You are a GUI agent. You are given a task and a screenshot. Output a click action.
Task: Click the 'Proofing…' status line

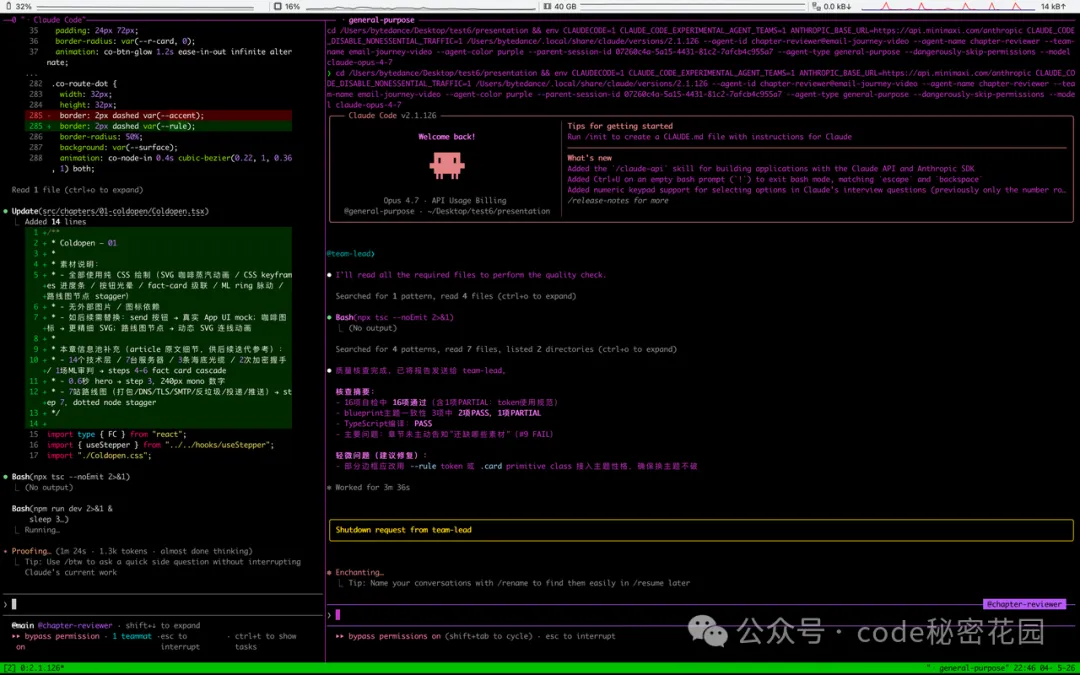coord(132,551)
